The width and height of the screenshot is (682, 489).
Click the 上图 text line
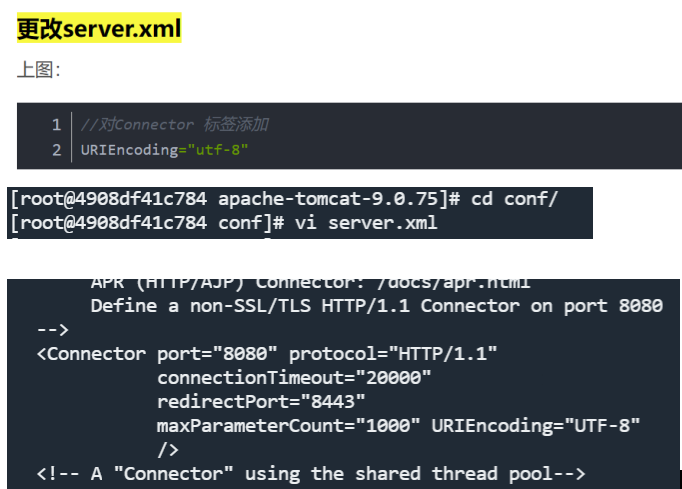pos(39,70)
